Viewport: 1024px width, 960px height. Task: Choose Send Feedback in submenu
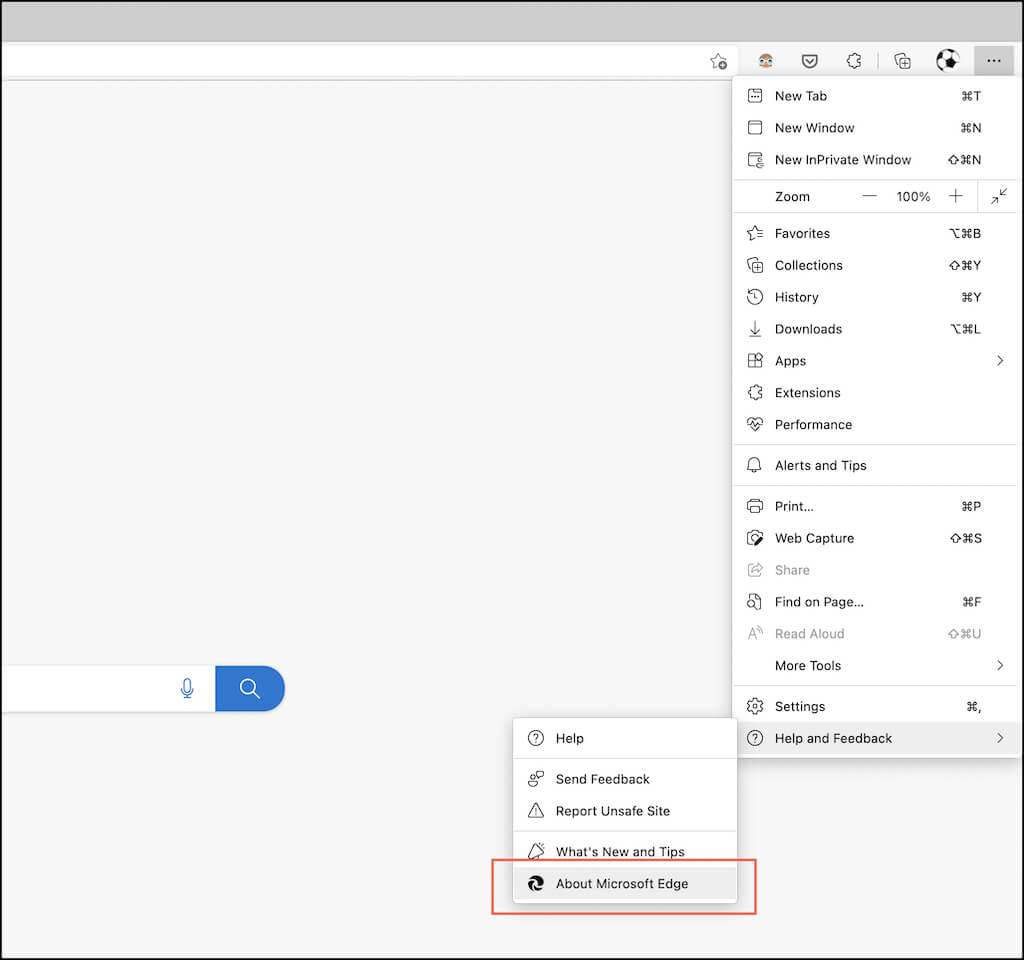pos(625,779)
